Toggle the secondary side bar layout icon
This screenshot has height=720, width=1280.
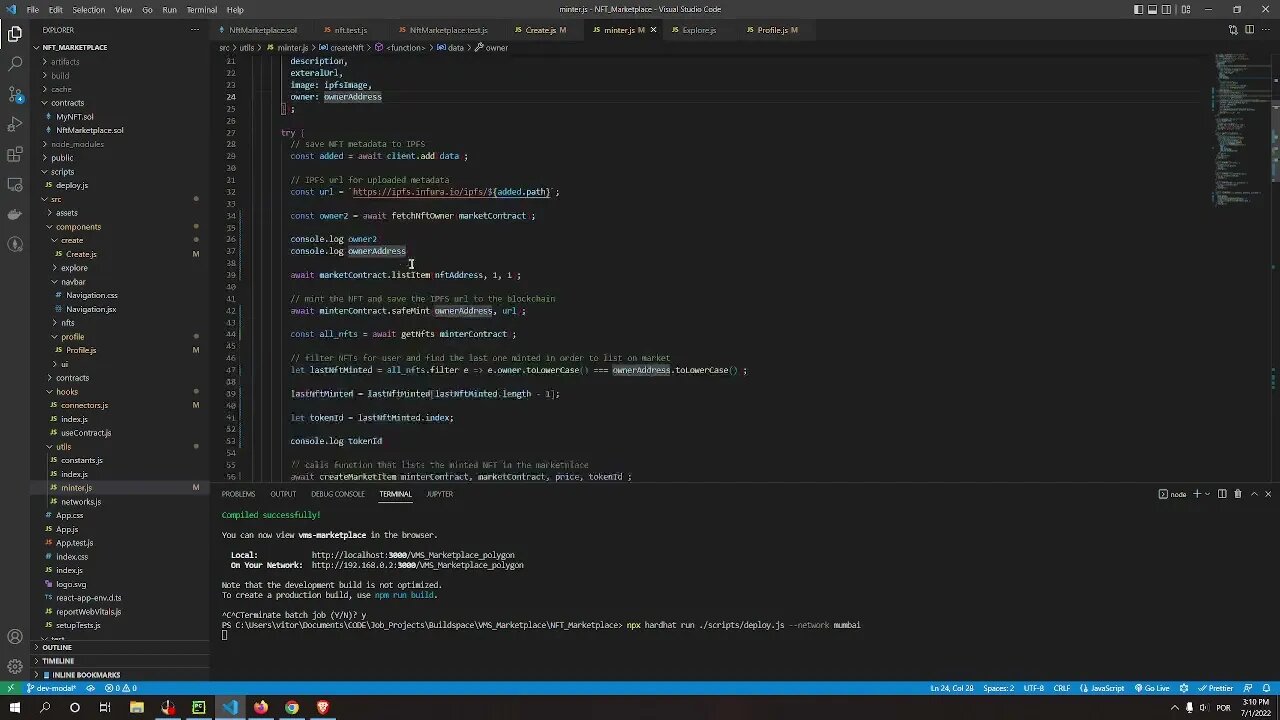coord(1166,9)
